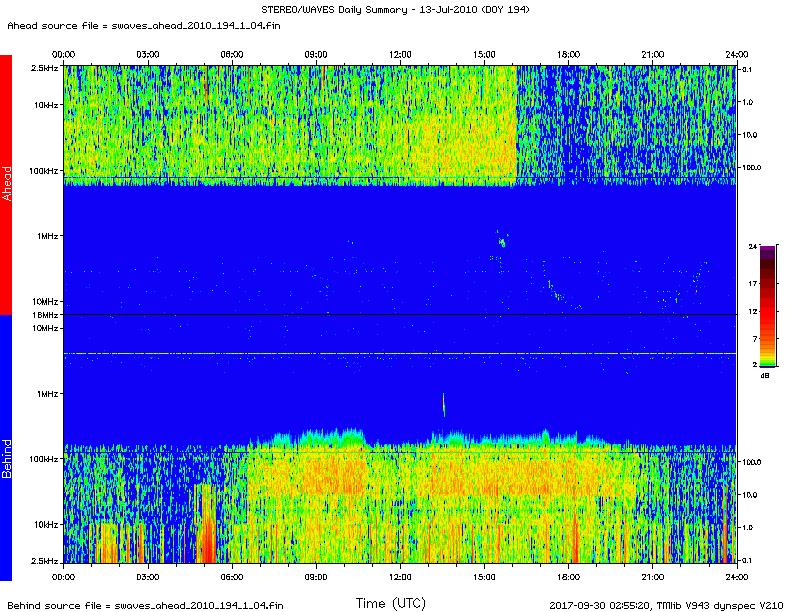Screen dimensions: 792x612
Task: Click the 24 value on the colorbar
Action: point(751,245)
